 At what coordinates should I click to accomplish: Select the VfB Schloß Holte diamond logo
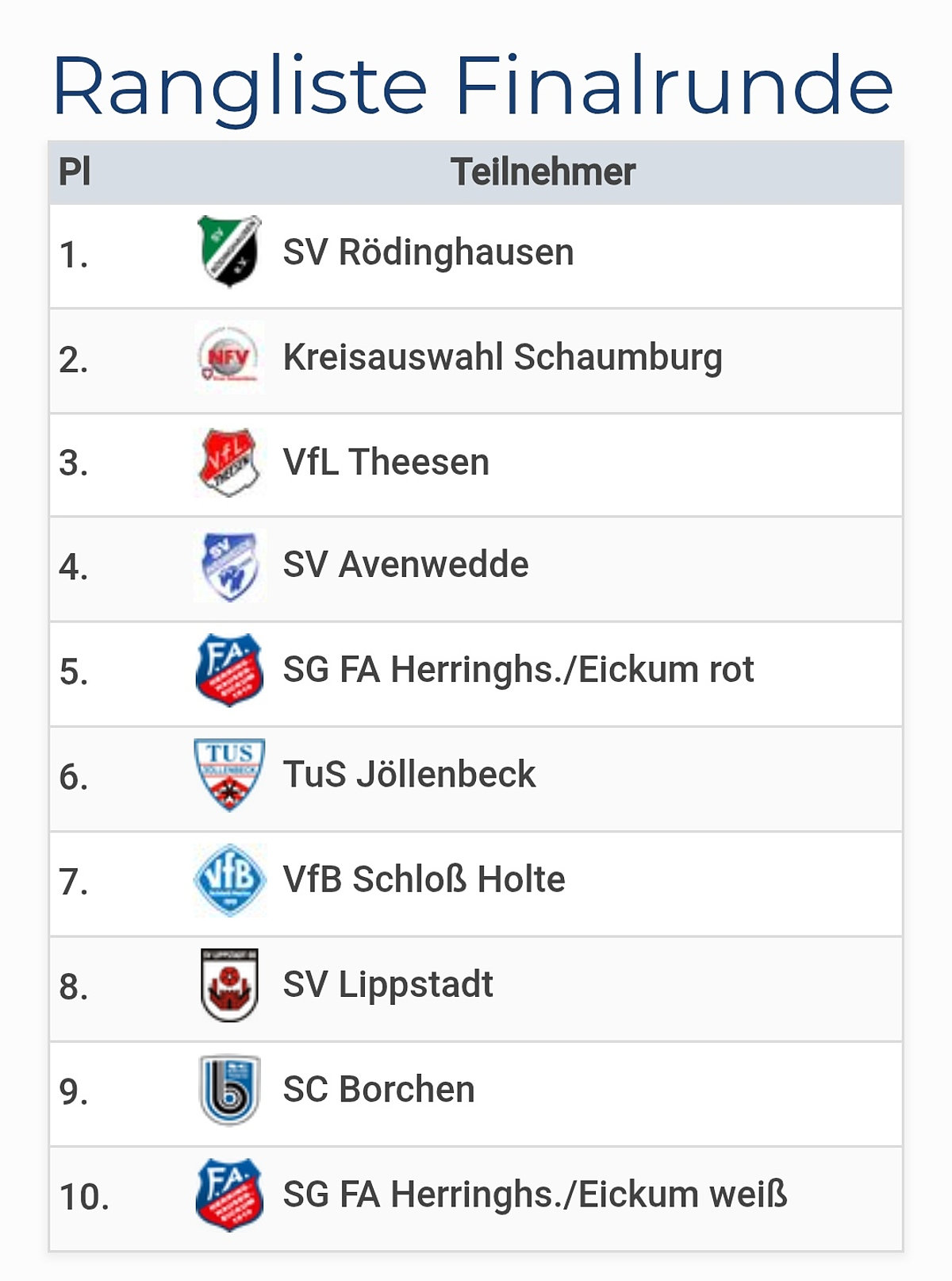pos(229,880)
